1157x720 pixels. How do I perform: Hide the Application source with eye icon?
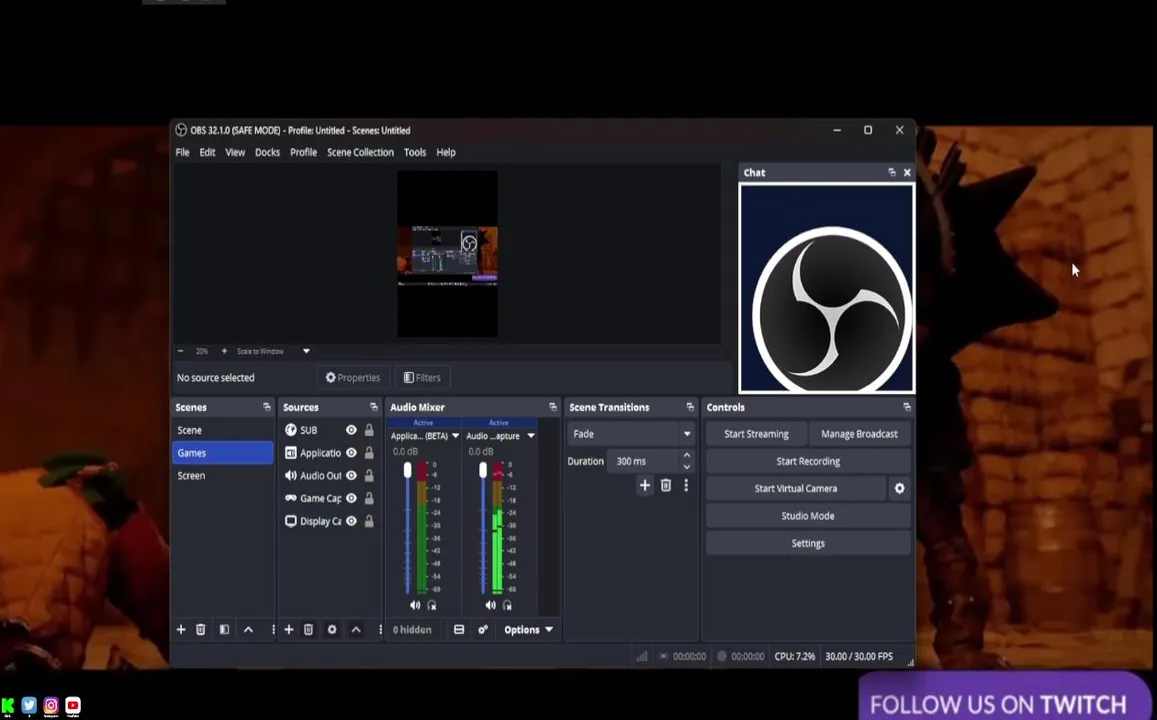[351, 453]
